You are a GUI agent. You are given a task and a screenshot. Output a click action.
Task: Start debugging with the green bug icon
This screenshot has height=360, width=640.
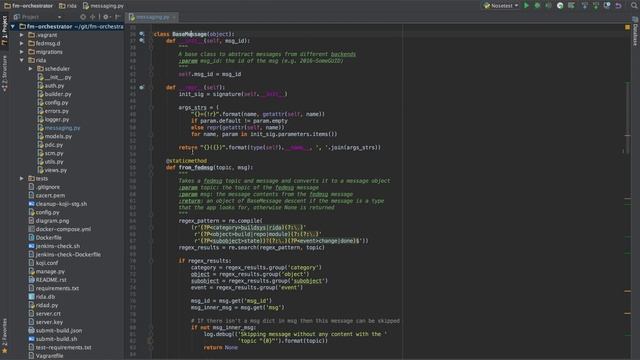point(537,6)
